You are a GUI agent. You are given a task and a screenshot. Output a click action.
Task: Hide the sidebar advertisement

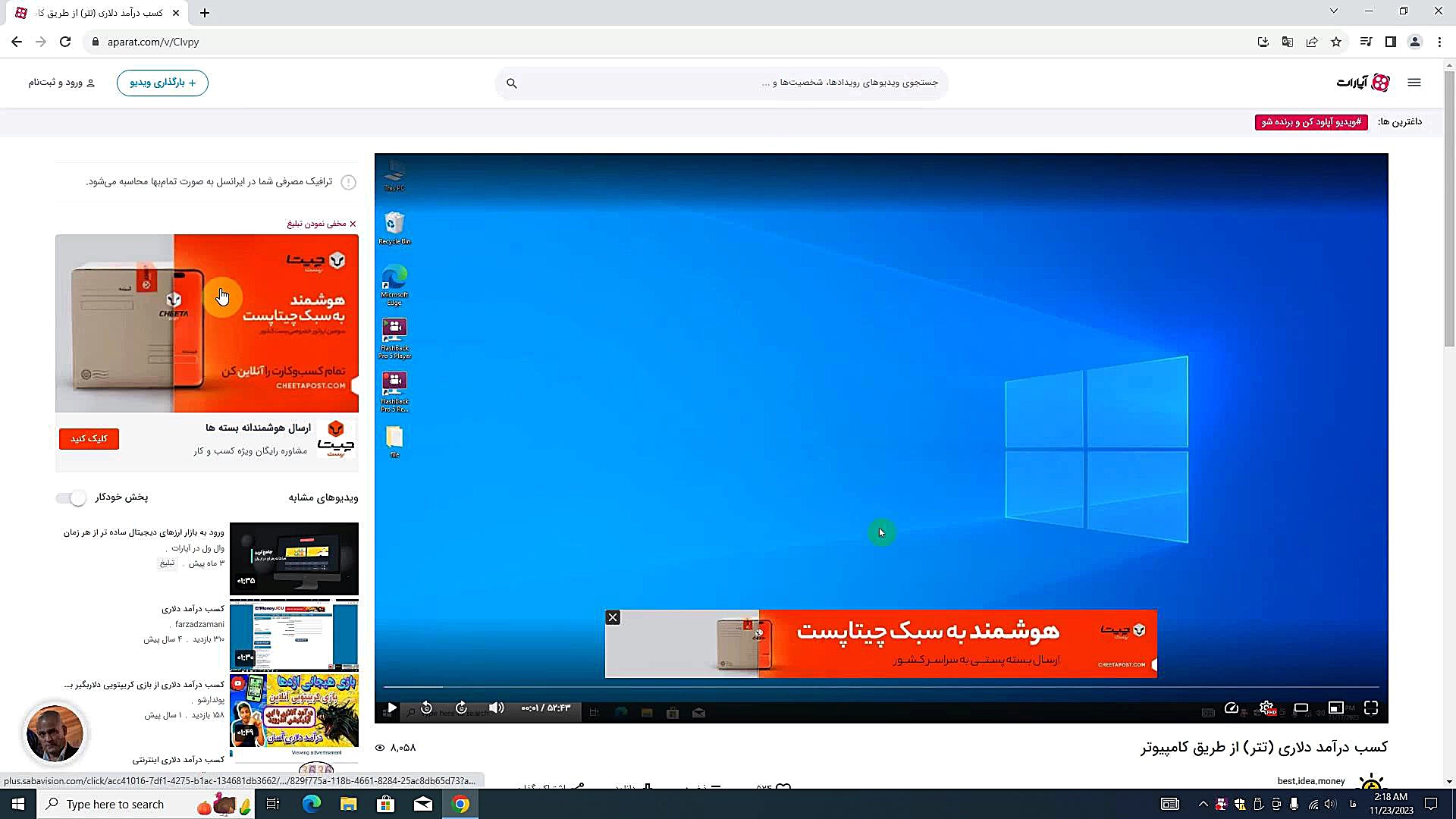click(x=322, y=224)
